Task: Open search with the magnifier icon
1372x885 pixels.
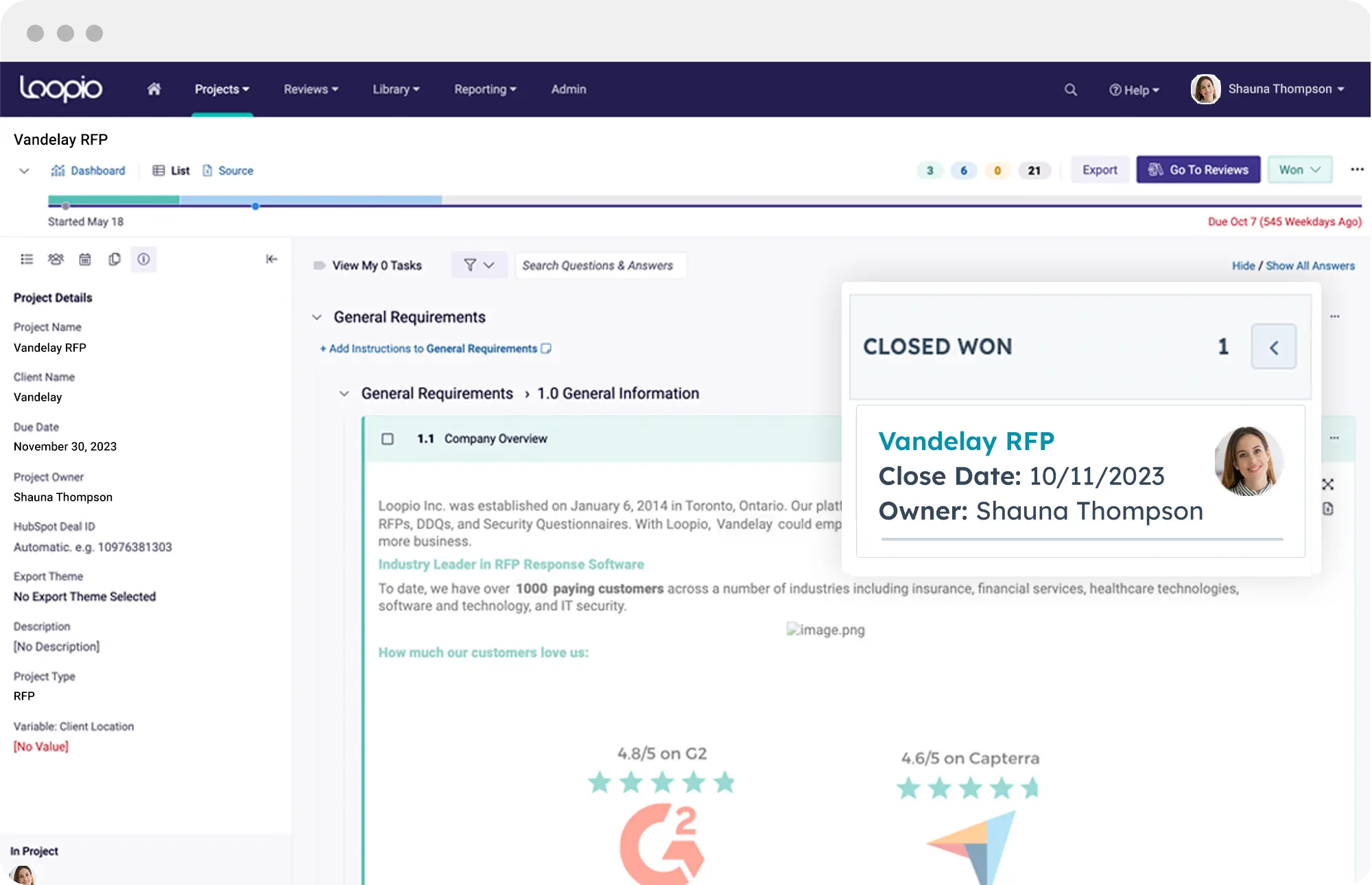Action: (1070, 90)
